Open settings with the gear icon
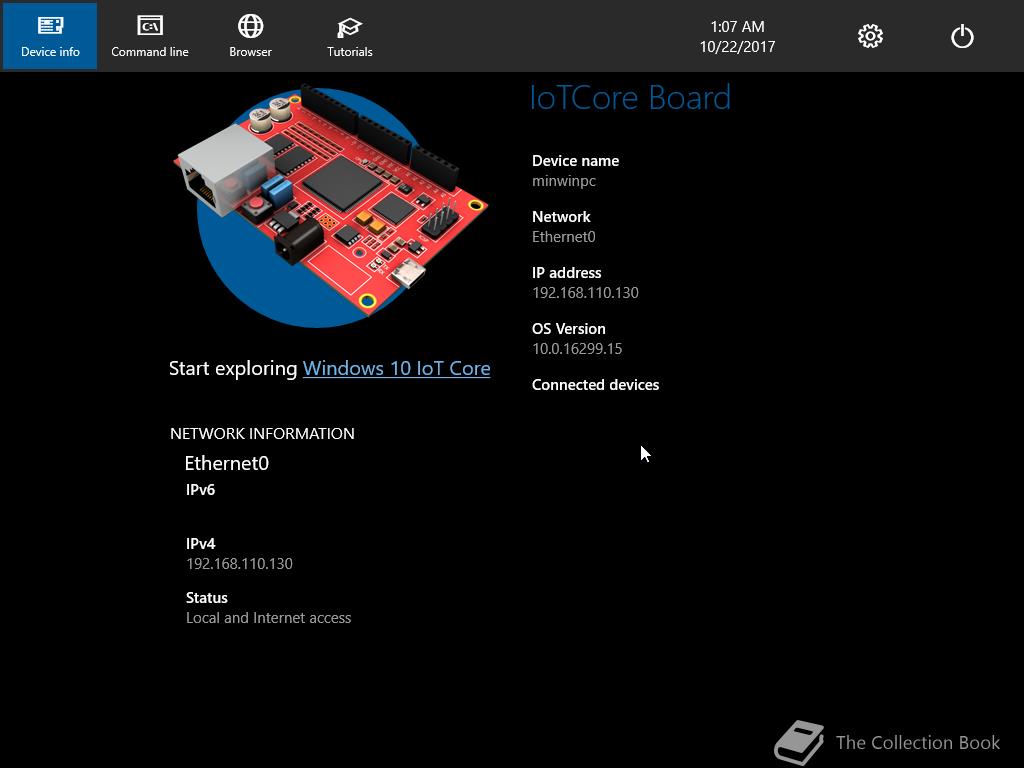 pyautogui.click(x=870, y=36)
